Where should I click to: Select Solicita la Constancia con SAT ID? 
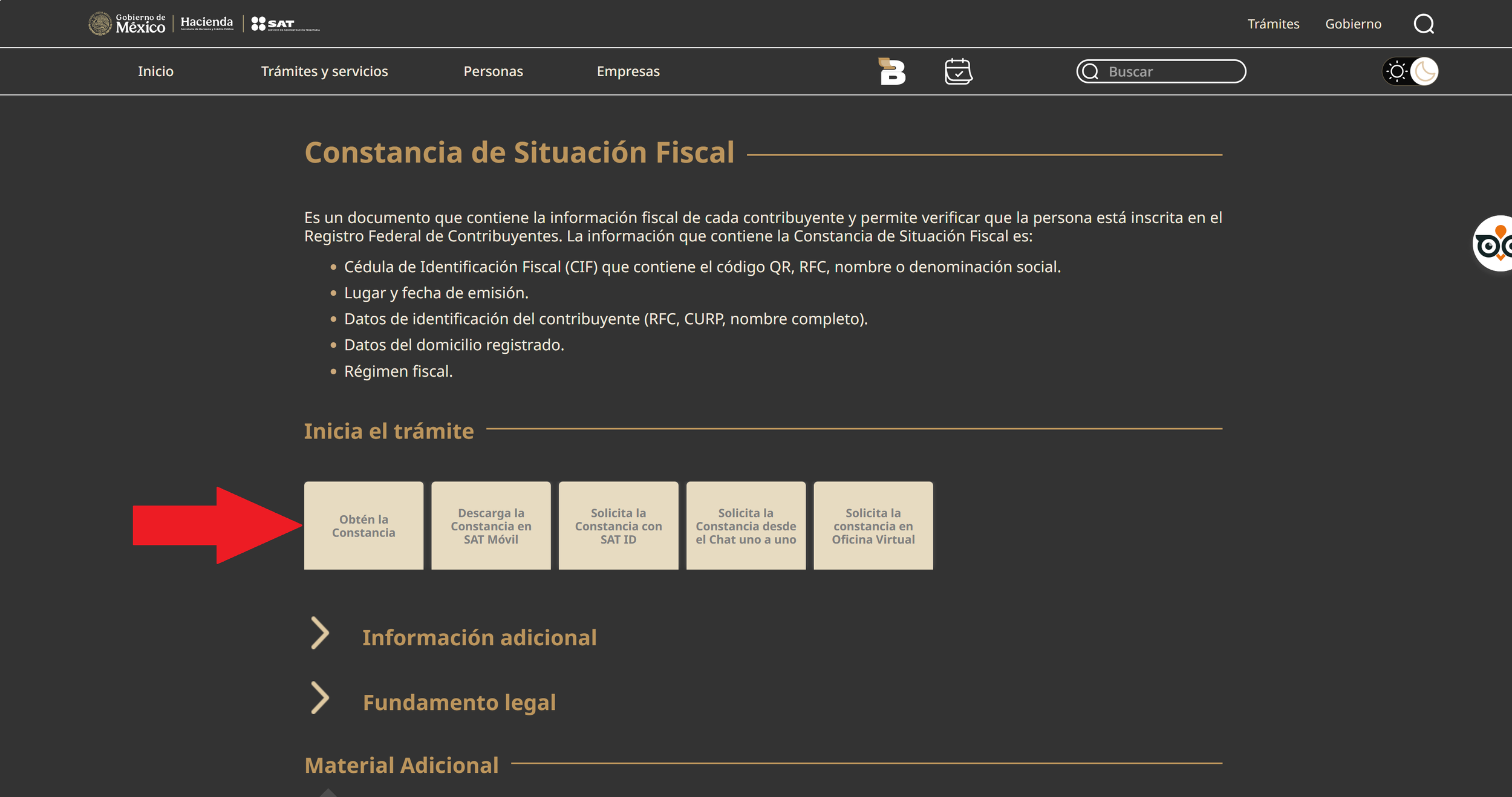pos(618,525)
